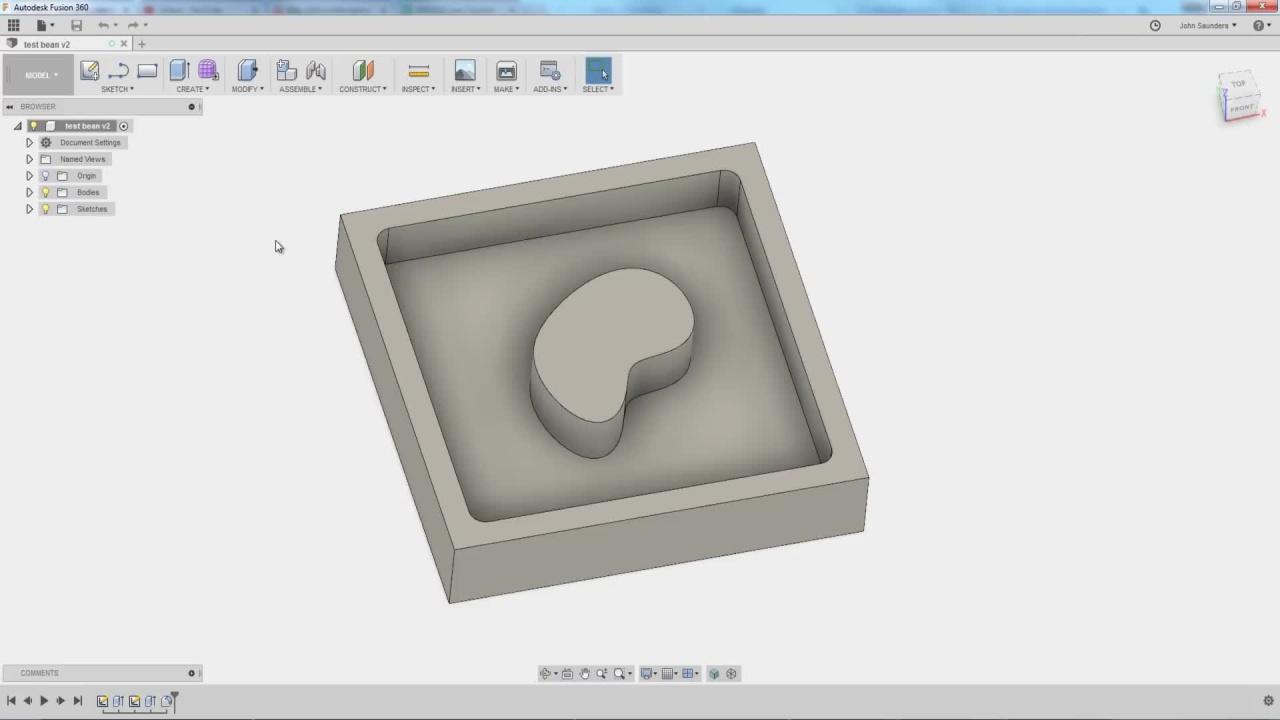Expand the Named Views node
This screenshot has height=720, width=1280.
coord(29,159)
